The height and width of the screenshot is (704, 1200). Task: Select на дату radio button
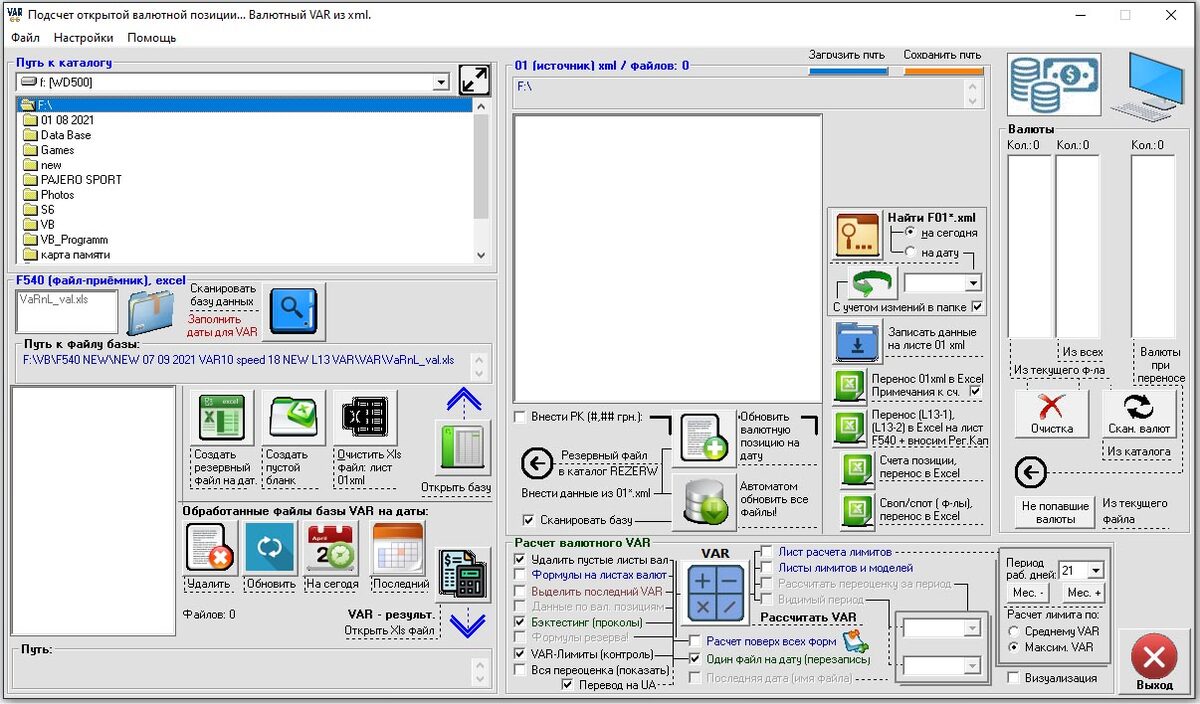click(x=910, y=252)
